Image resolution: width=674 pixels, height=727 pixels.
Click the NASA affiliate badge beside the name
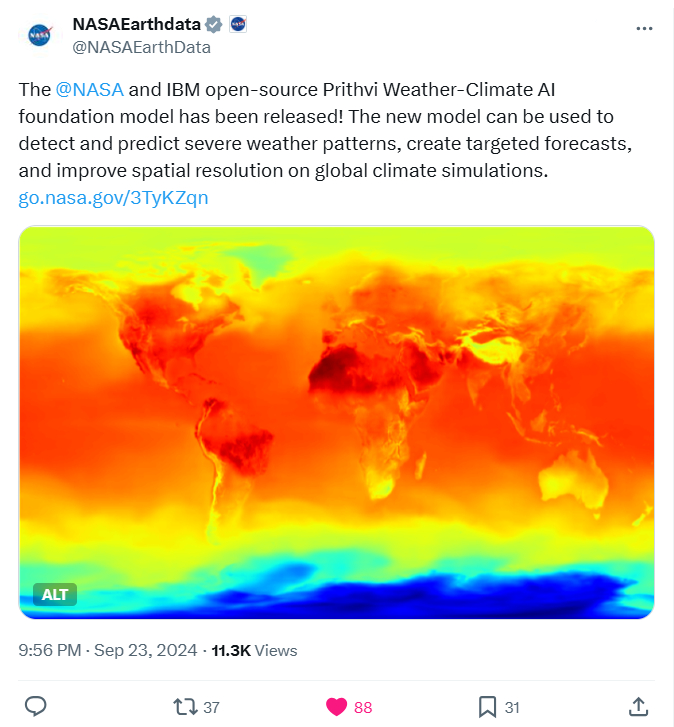tap(238, 24)
